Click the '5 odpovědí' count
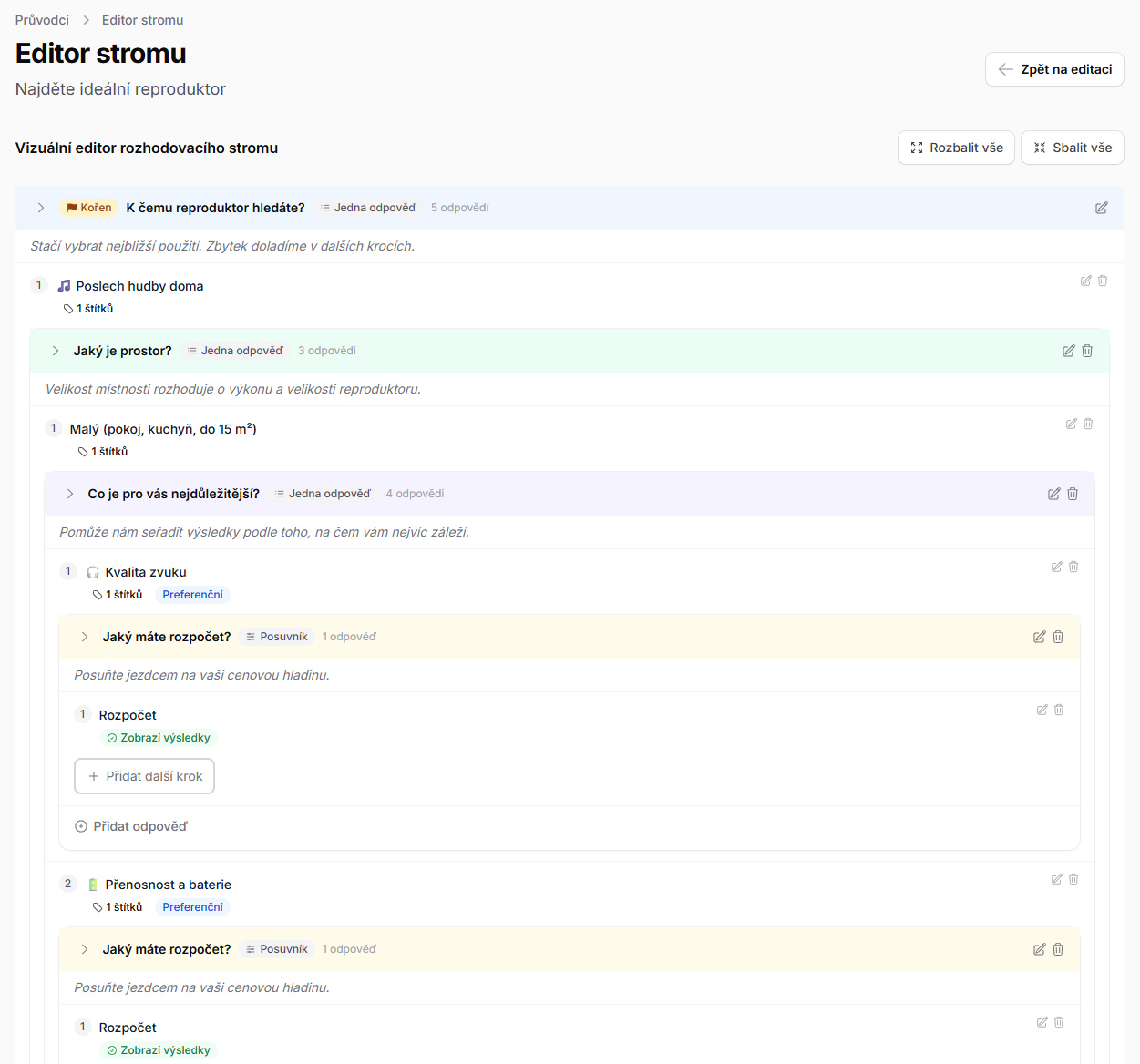 (460, 208)
